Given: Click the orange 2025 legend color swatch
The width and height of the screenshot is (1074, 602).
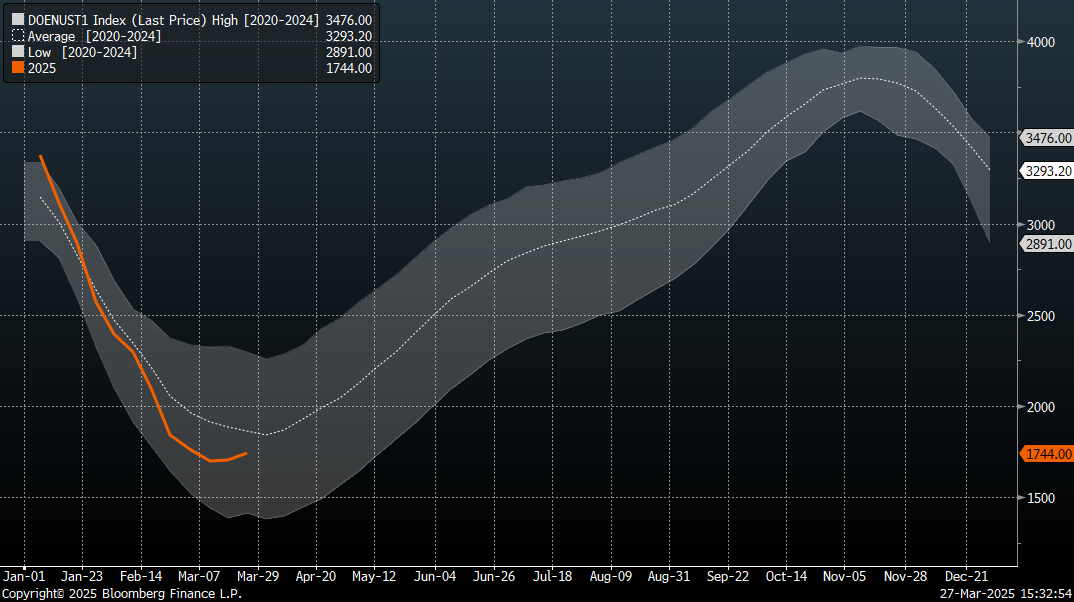Looking at the screenshot, I should pos(17,69).
